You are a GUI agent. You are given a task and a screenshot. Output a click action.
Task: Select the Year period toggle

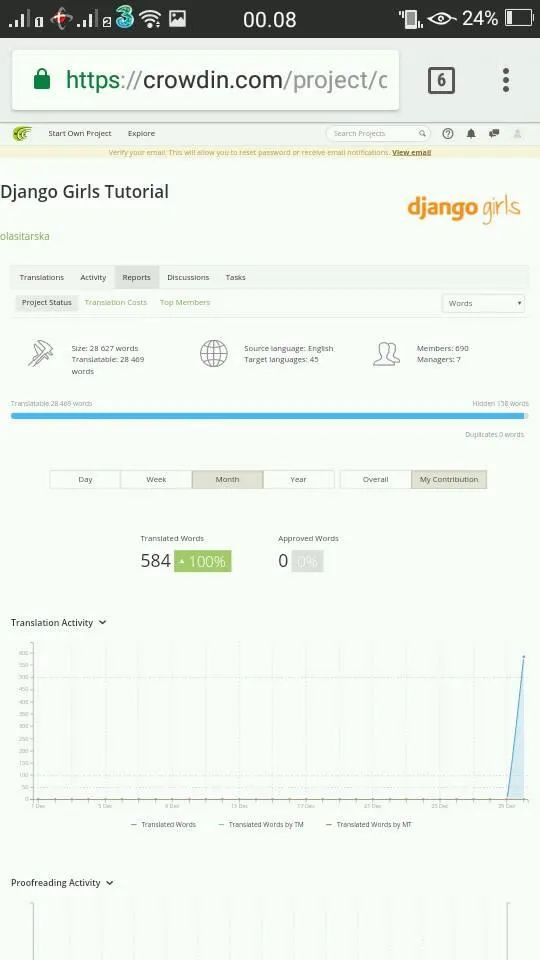(x=299, y=479)
